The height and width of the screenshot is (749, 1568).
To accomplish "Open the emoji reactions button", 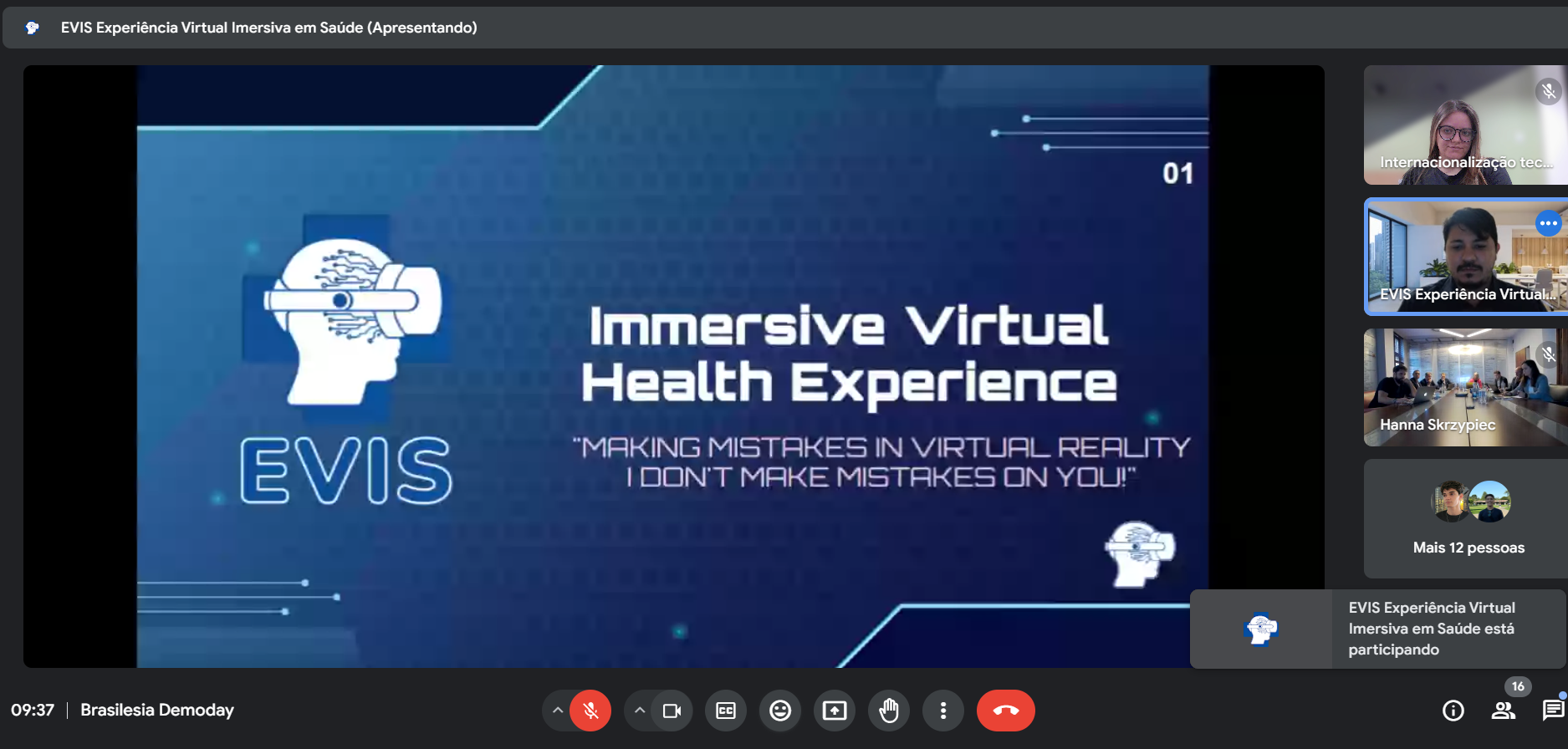I will click(780, 711).
